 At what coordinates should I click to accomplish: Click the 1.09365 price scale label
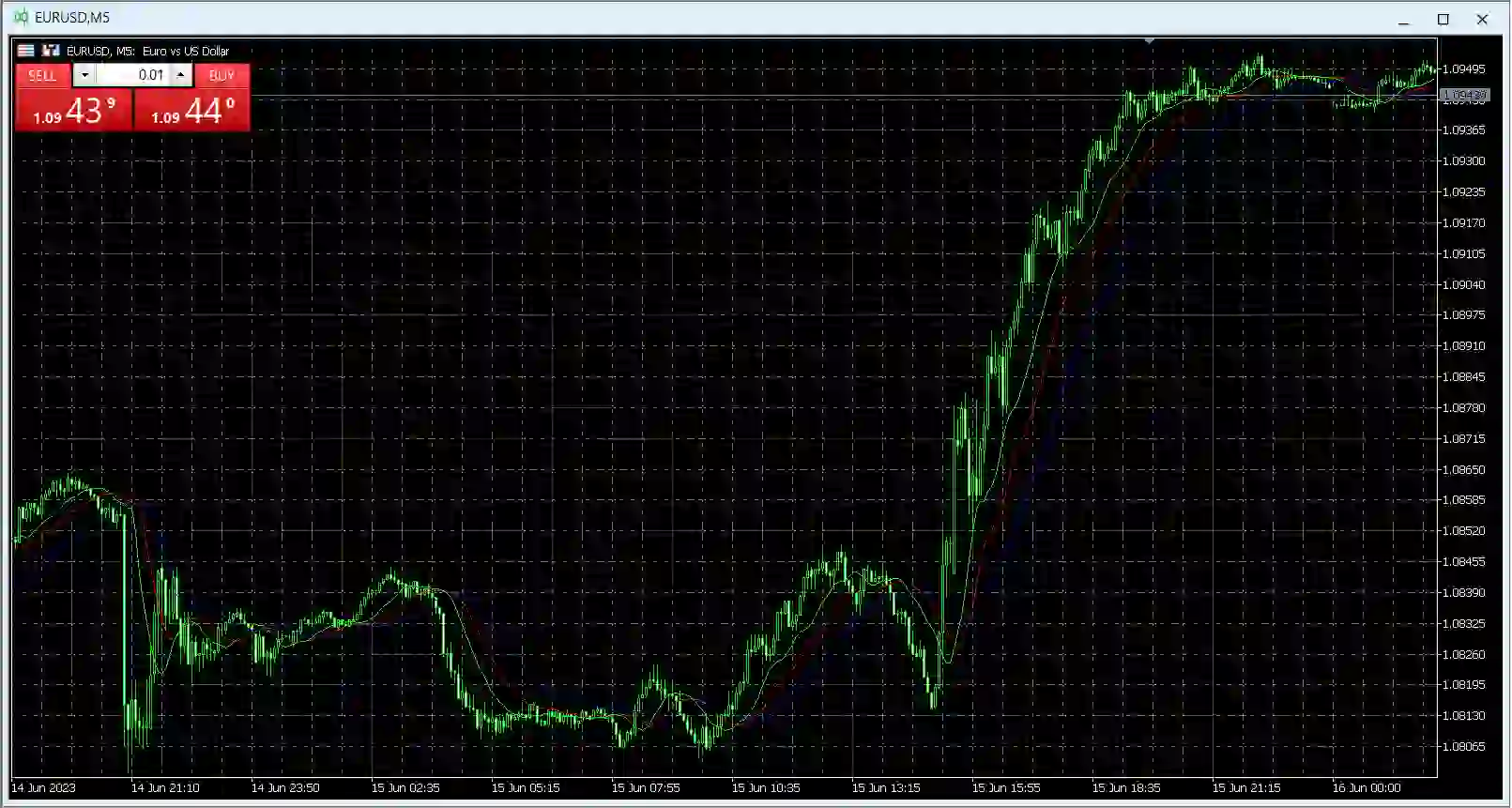coord(1464,130)
